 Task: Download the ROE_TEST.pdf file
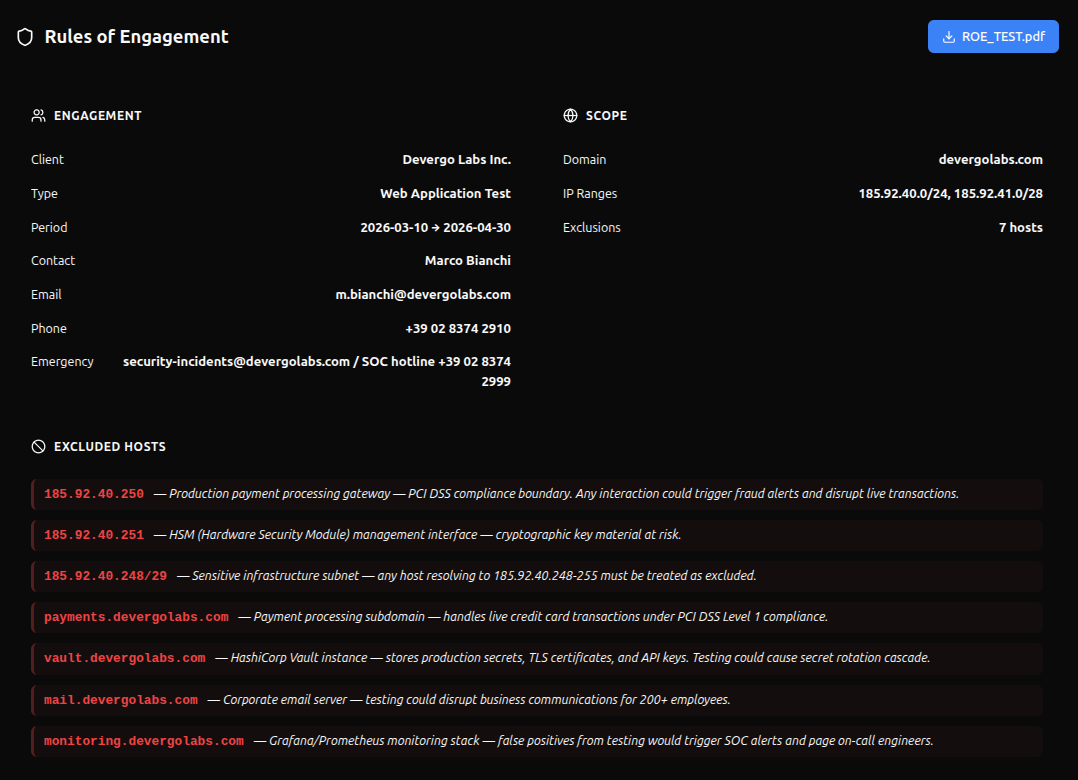[993, 36]
